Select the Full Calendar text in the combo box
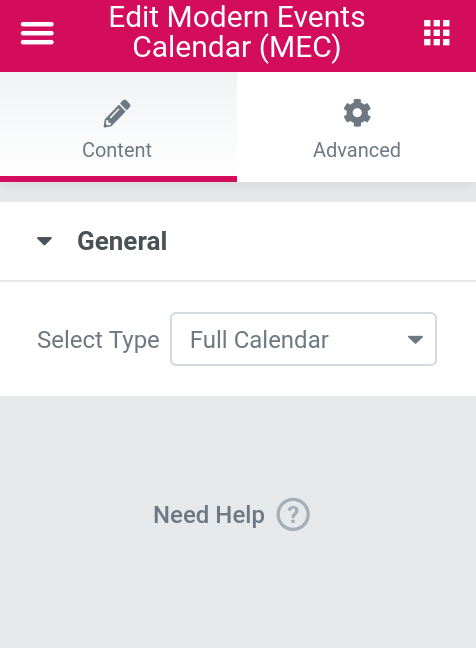 259,340
